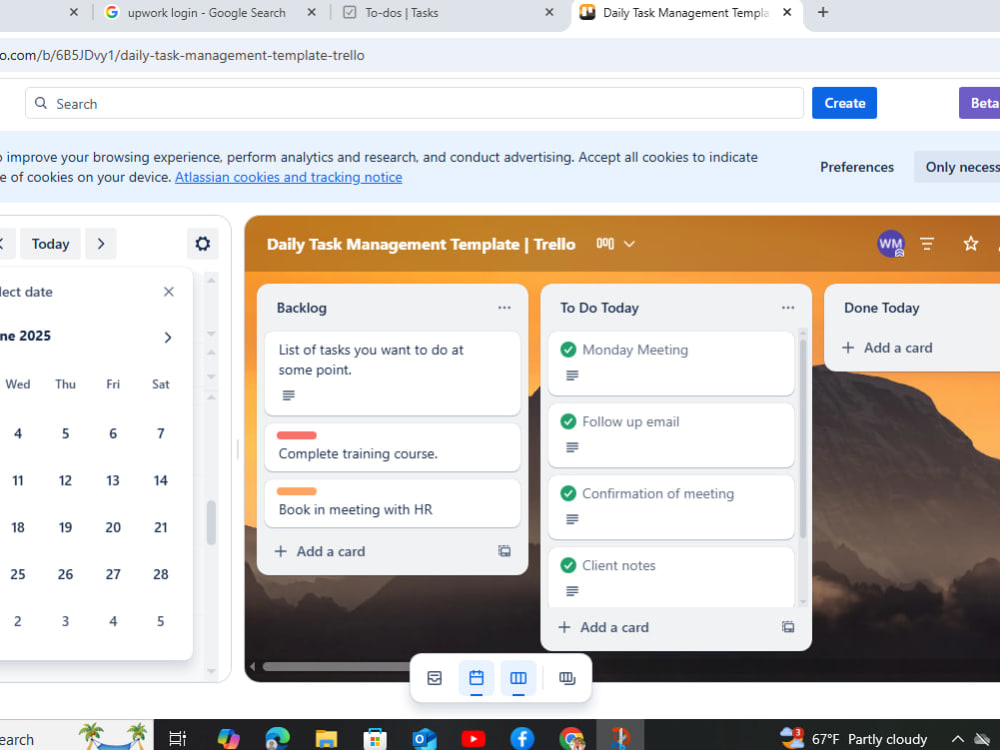
Task: Switch to To-dos Tasks browser tab
Action: (402, 13)
